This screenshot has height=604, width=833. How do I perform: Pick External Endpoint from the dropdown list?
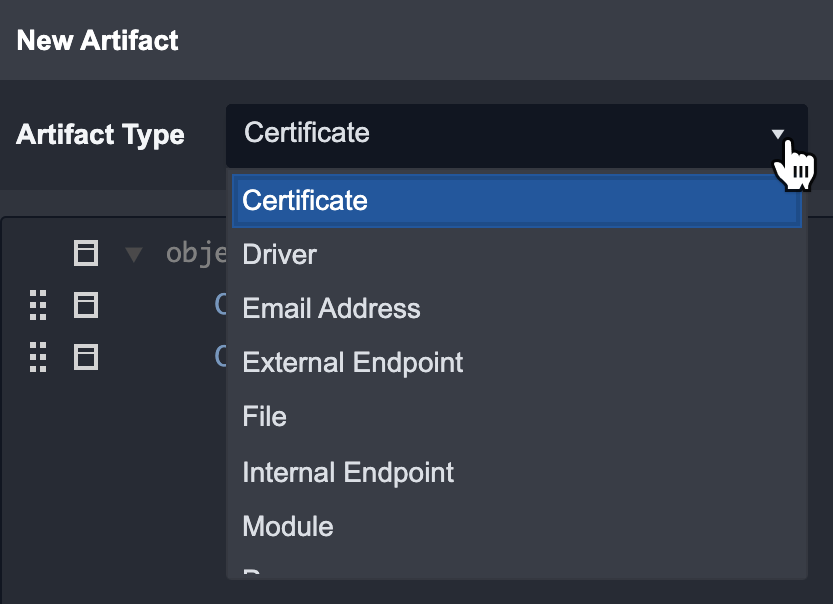pos(352,362)
